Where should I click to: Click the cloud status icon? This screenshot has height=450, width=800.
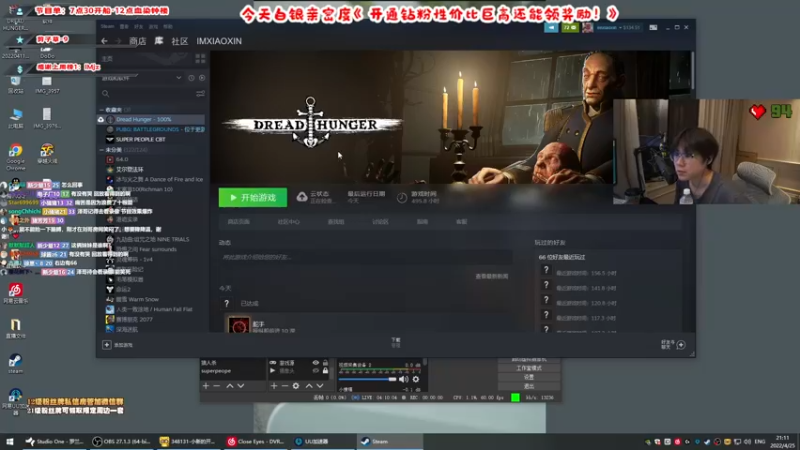point(302,197)
